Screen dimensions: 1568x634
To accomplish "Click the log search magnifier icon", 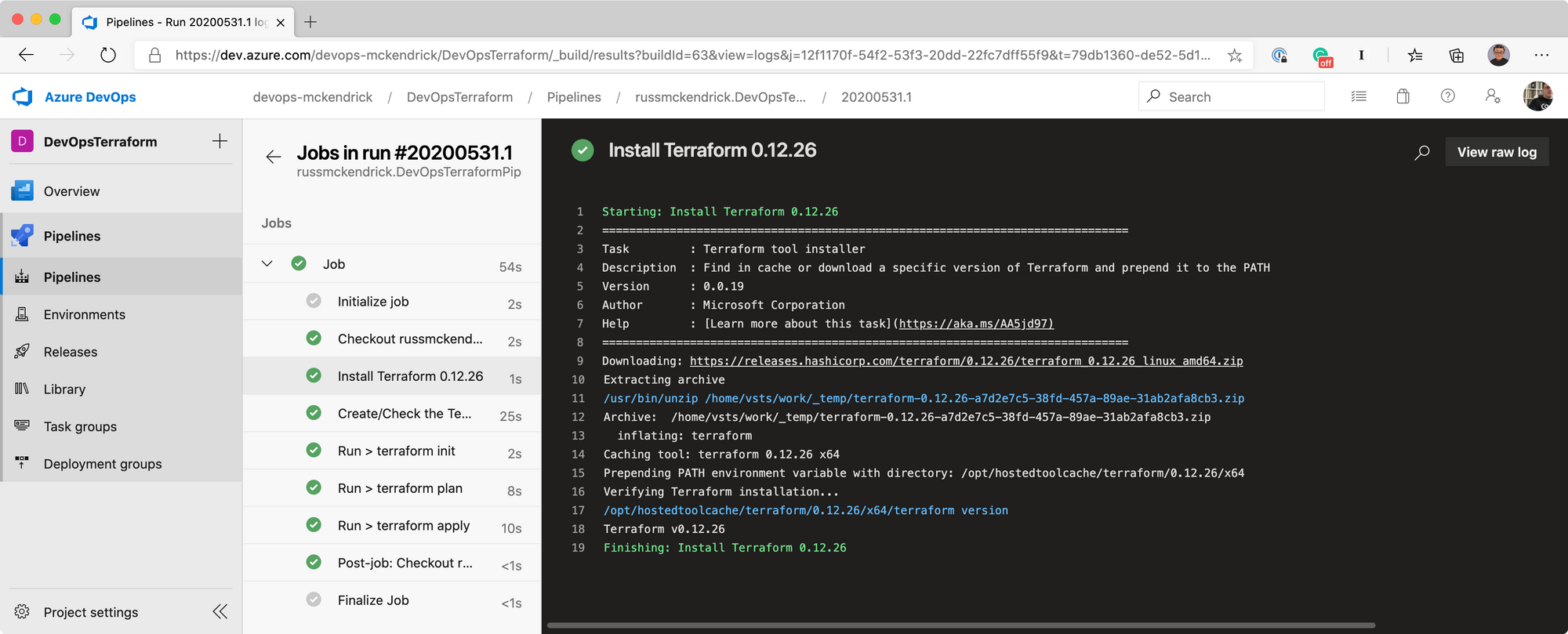I will pos(1421,153).
